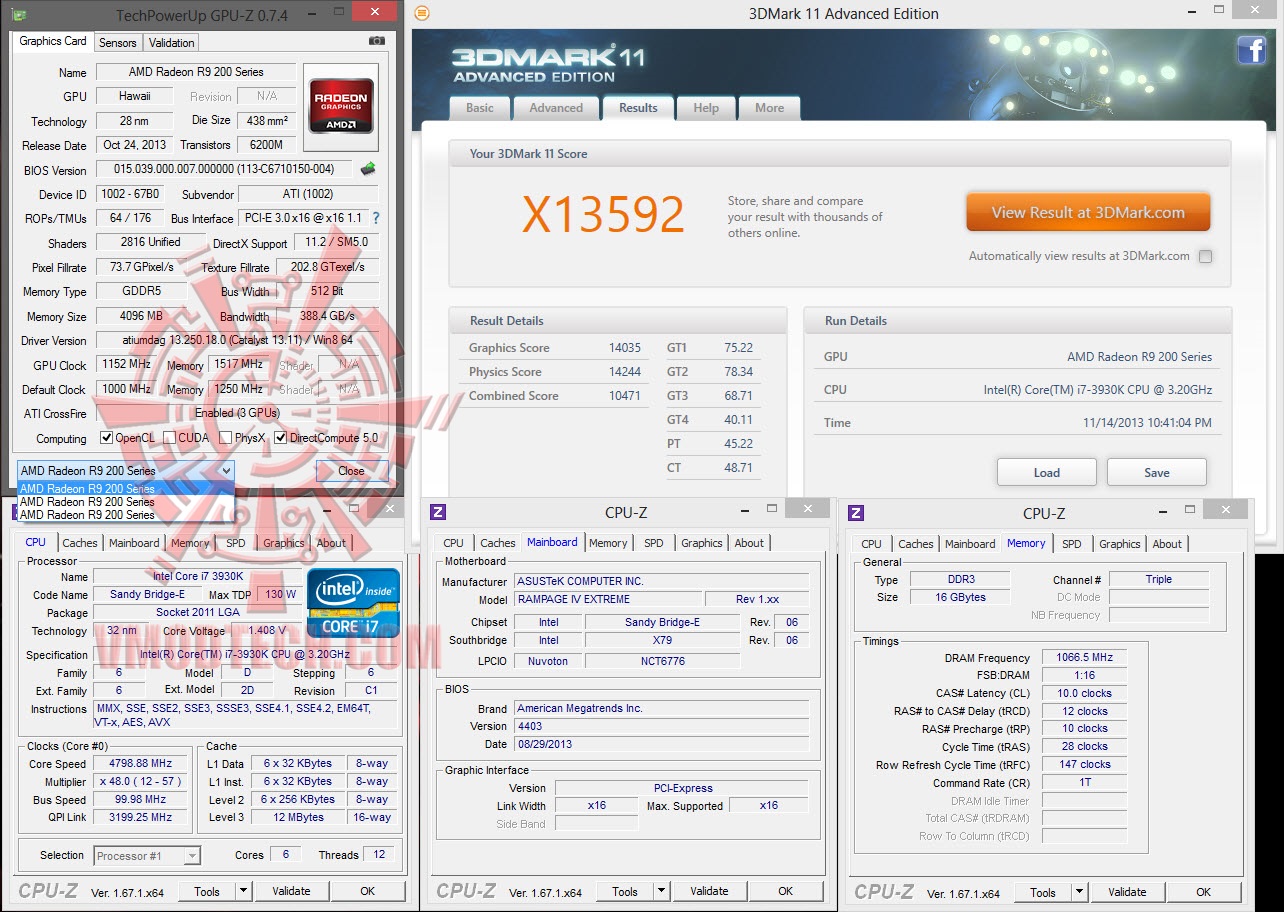Viewport: 1284px width, 912px height.
Task: Open the Caches tab in the CPU-Z memory window
Action: click(x=916, y=544)
